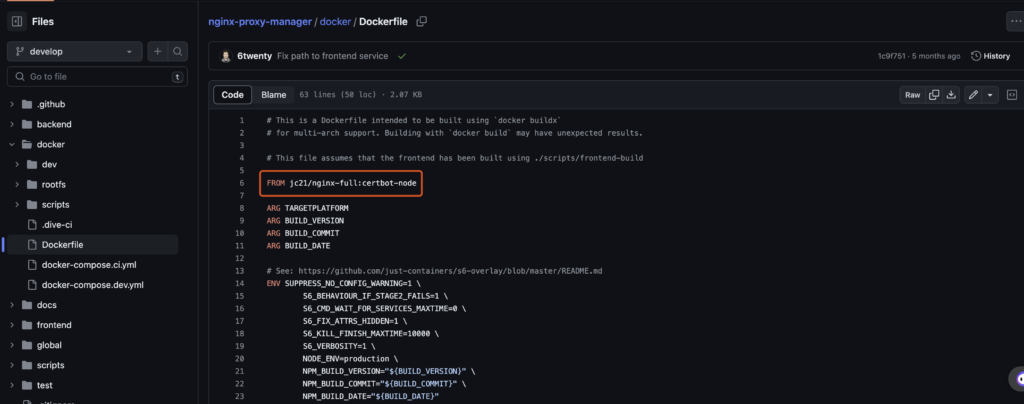The image size is (1024, 404).
Task: Open the 6twenty author profile link
Action: [254, 56]
